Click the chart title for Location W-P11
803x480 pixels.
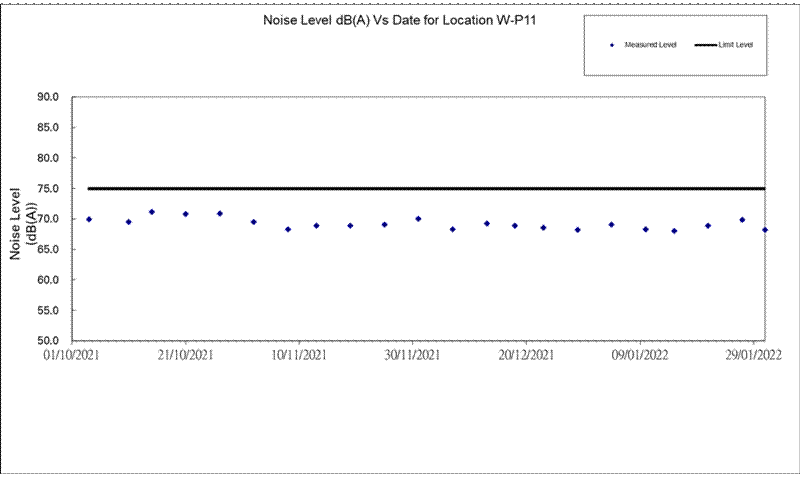tap(401, 19)
